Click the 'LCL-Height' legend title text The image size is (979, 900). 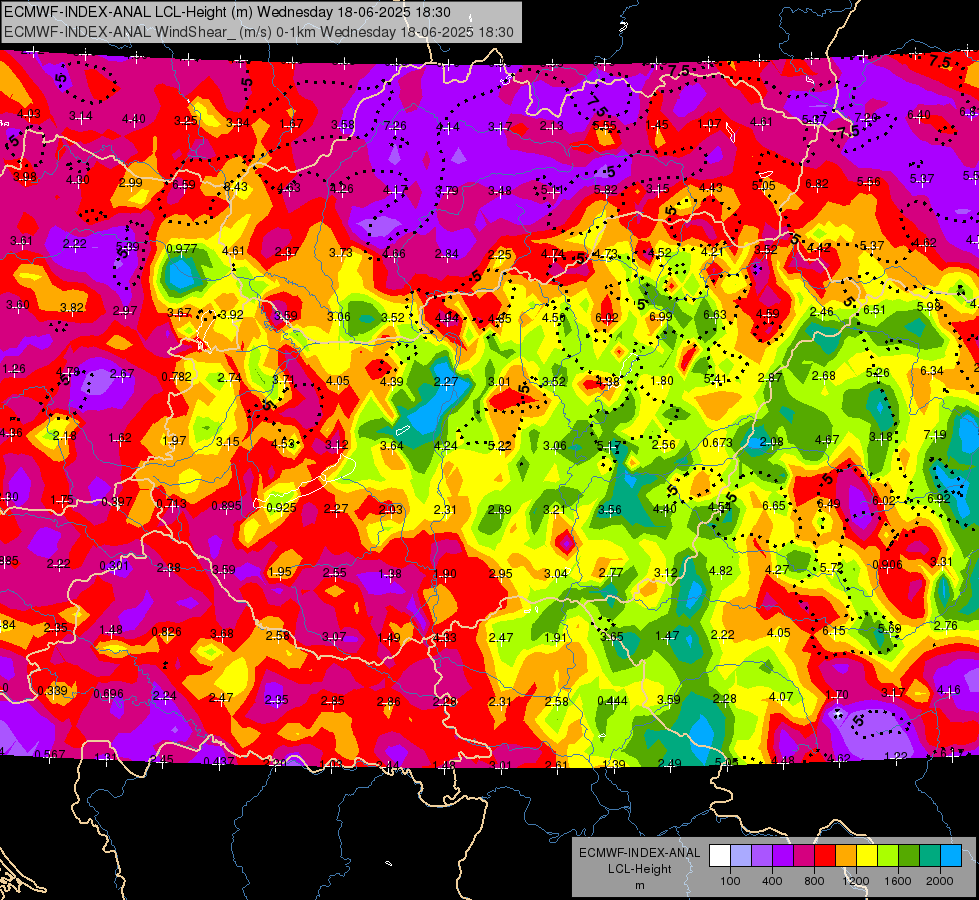tap(639, 869)
